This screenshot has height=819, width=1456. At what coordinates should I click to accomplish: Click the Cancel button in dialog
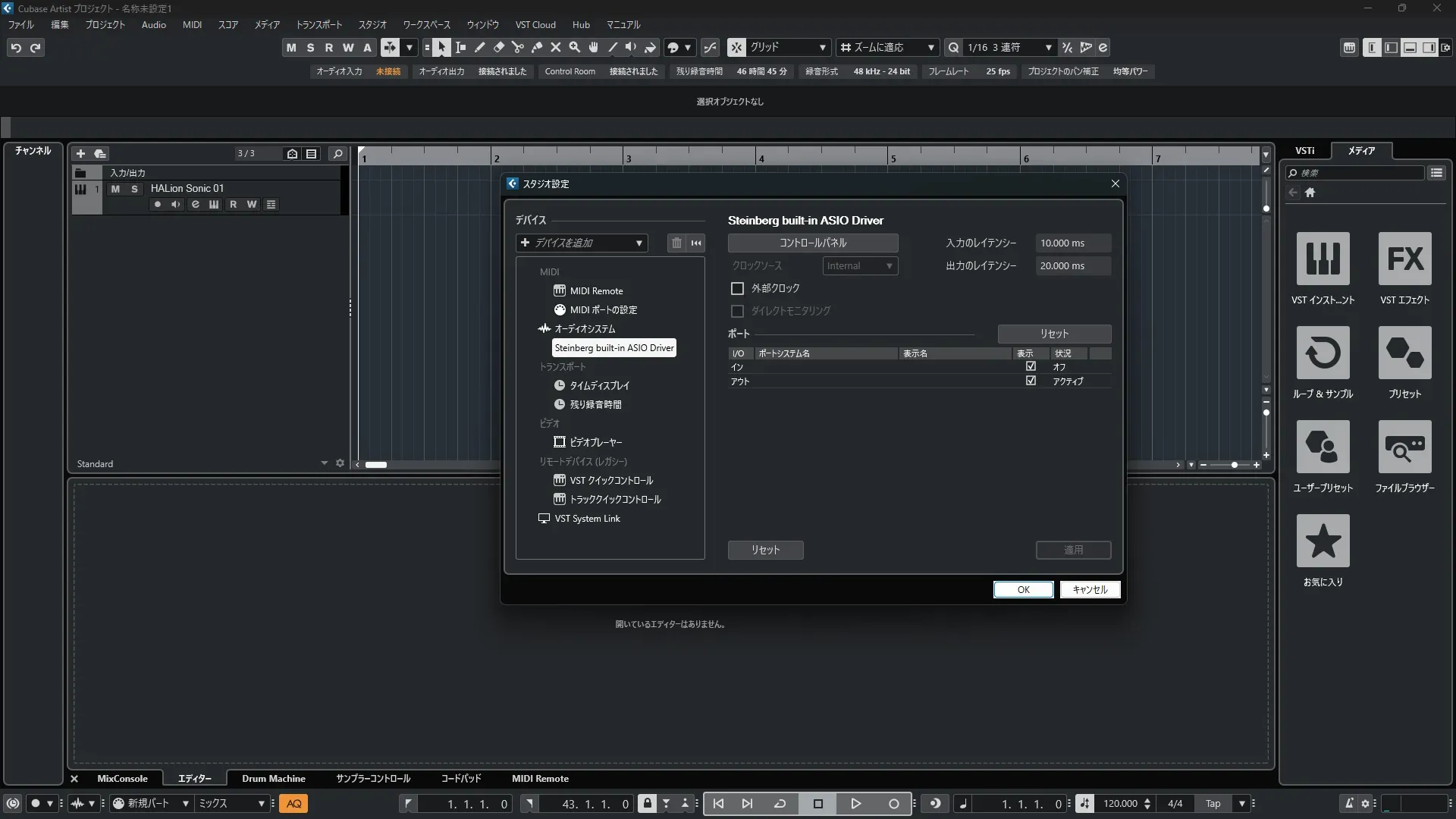1090,590
